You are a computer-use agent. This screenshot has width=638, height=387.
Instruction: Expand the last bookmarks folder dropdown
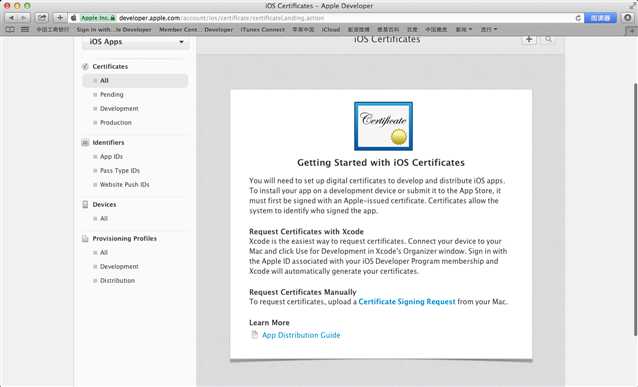[489, 29]
